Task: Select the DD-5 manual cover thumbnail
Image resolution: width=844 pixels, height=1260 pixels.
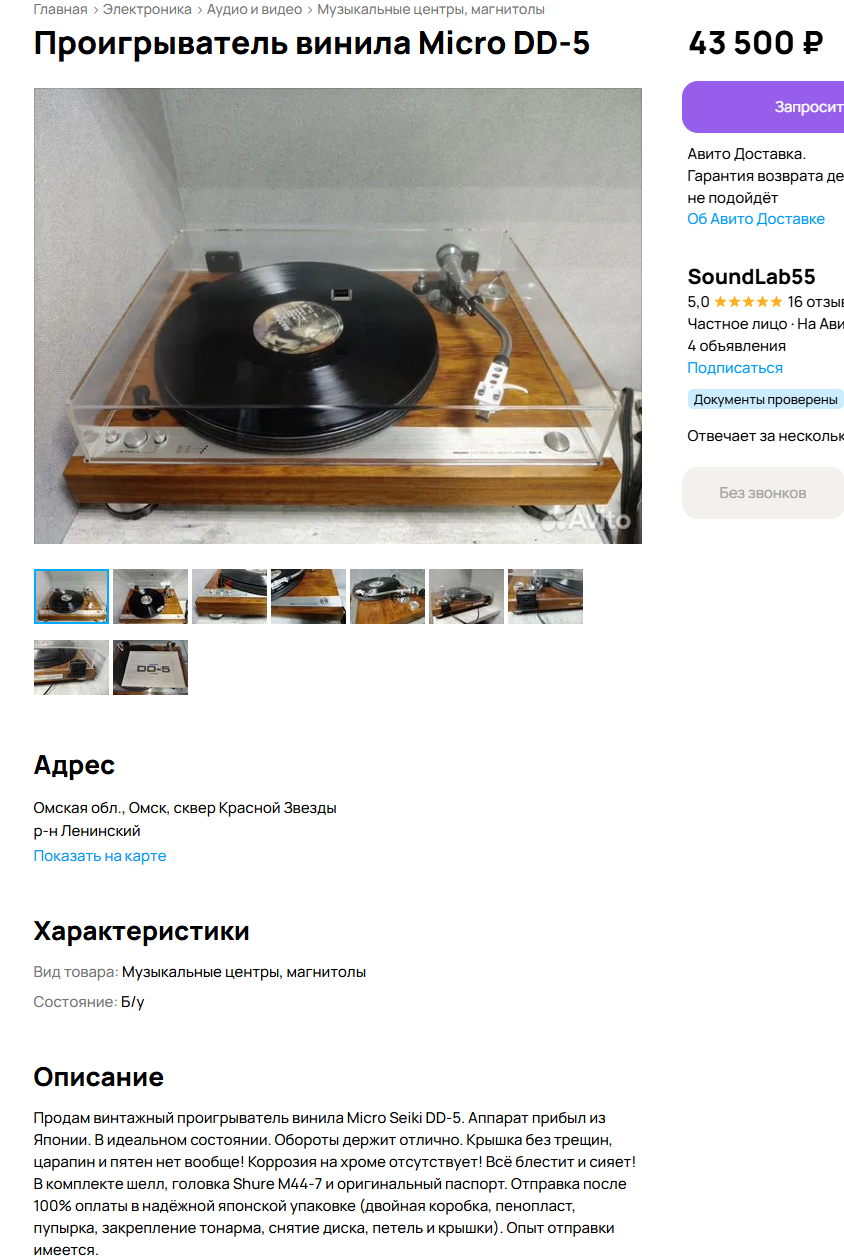Action: pyautogui.click(x=150, y=667)
